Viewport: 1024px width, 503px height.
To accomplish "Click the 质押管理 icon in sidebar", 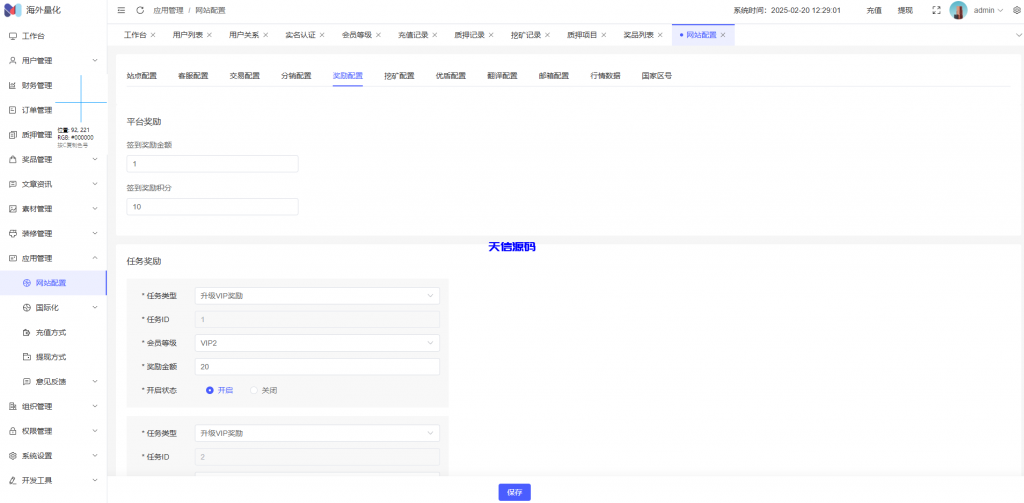I will tap(12, 135).
